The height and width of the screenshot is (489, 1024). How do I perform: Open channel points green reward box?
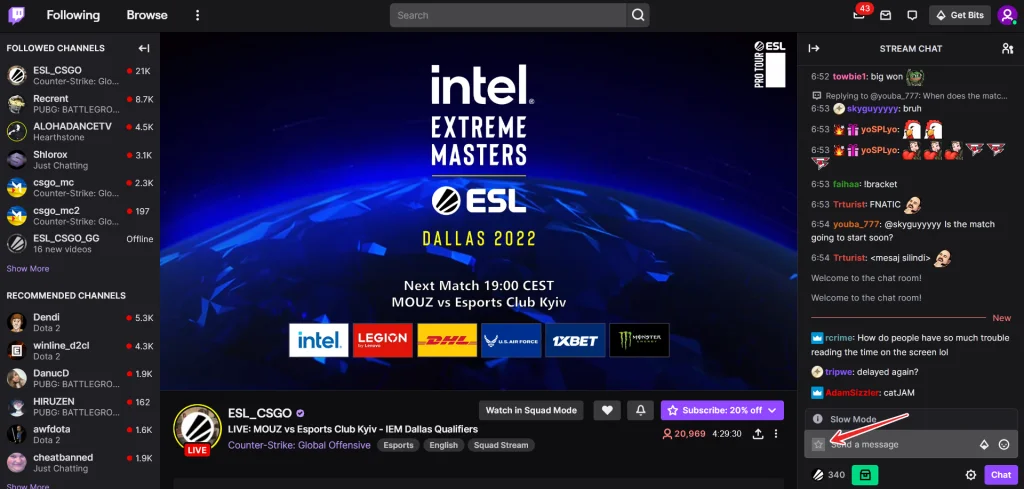[x=865, y=475]
